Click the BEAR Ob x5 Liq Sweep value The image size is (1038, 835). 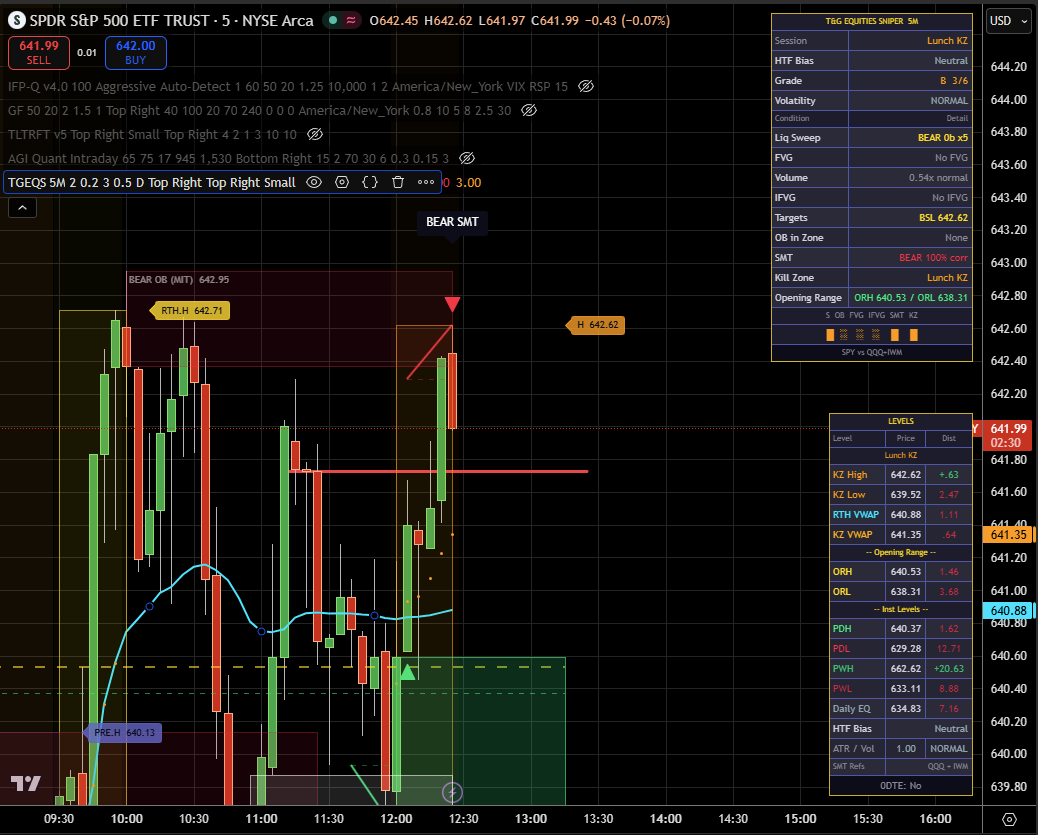click(x=943, y=138)
